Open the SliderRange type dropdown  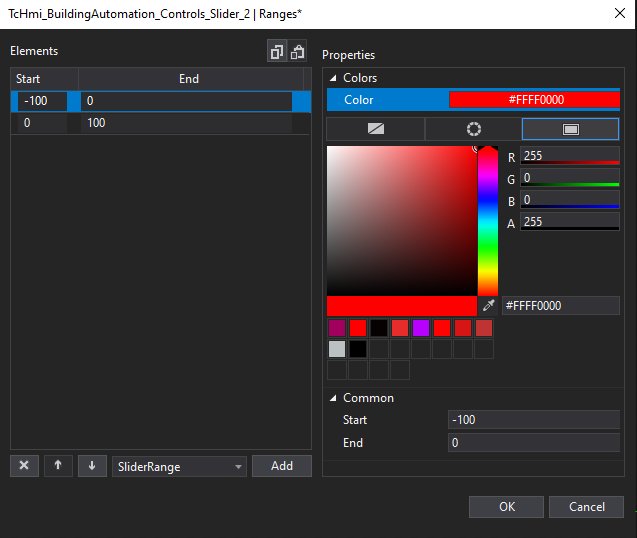[x=179, y=466]
